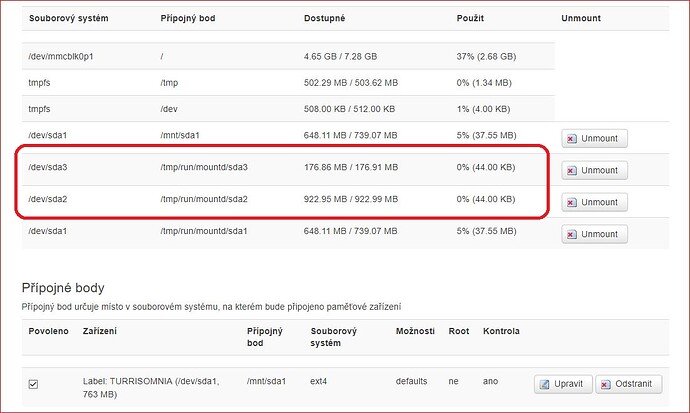The height and width of the screenshot is (413, 690).
Task: Click red X icon in /mnt/sda1 Unmount button
Action: coord(571,139)
